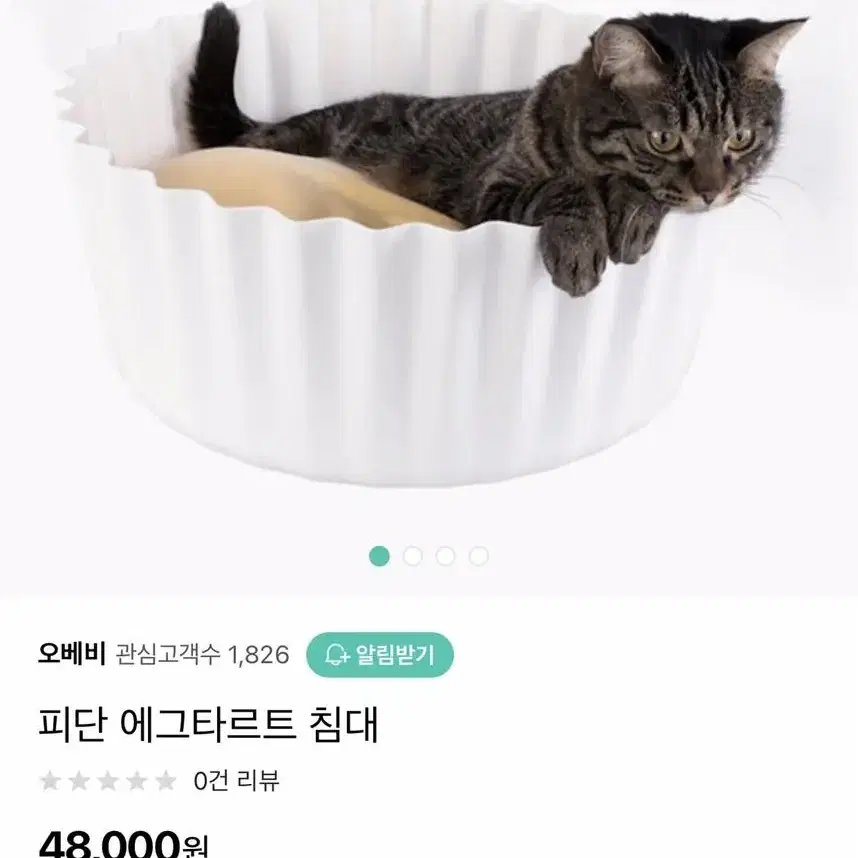
Task: Tap the fifth rating star
Action: tap(166, 781)
